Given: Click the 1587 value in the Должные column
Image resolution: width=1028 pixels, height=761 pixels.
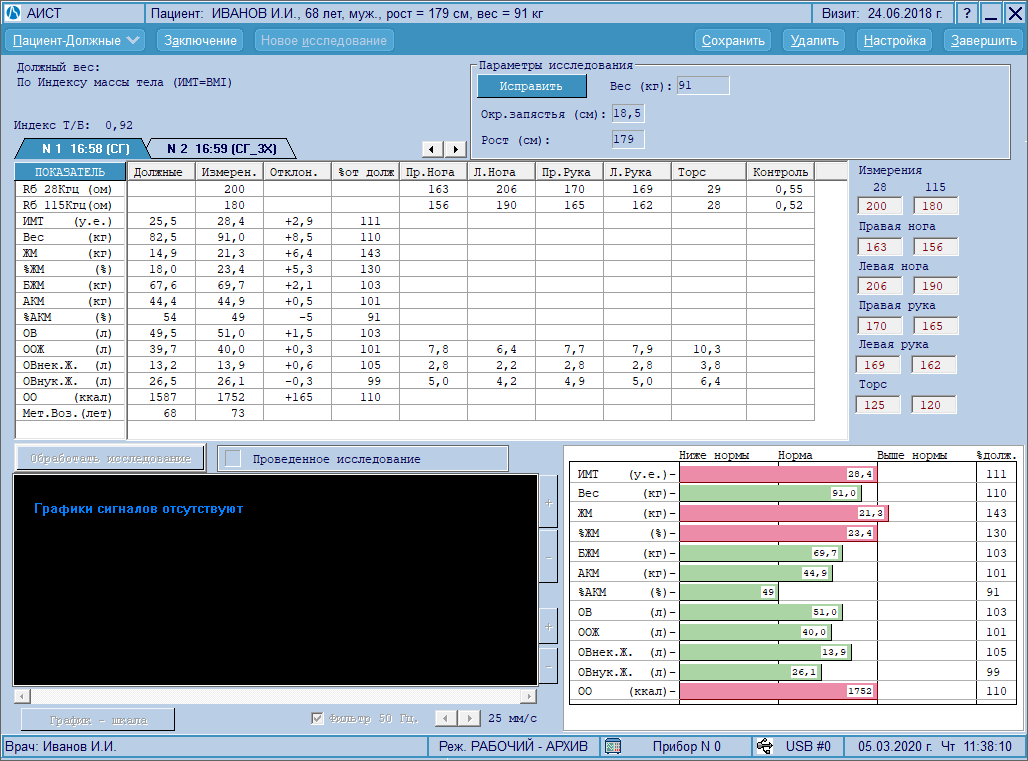Looking at the screenshot, I should [x=161, y=397].
